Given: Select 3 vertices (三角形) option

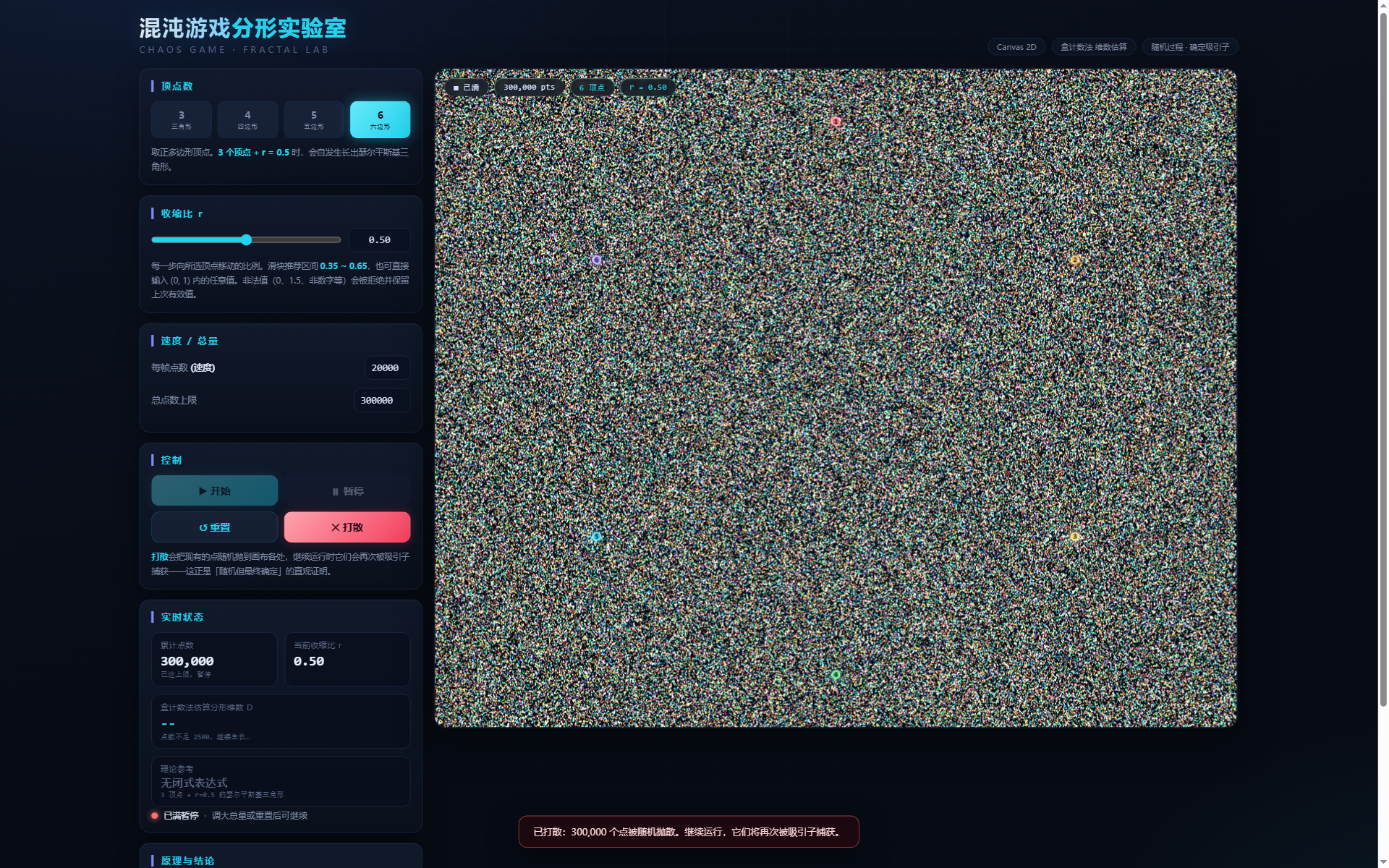Looking at the screenshot, I should coord(182,119).
